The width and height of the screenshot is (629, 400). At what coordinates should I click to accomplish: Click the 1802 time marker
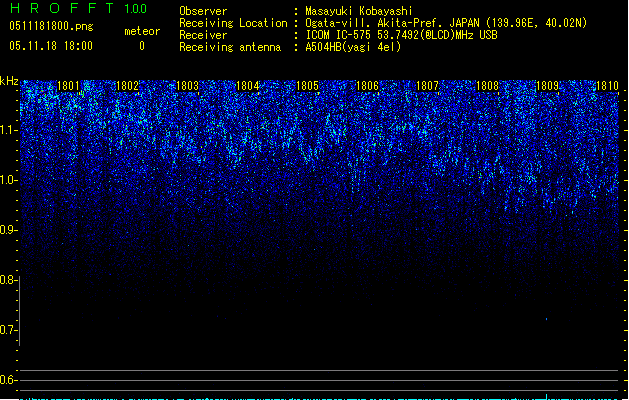pyautogui.click(x=127, y=86)
